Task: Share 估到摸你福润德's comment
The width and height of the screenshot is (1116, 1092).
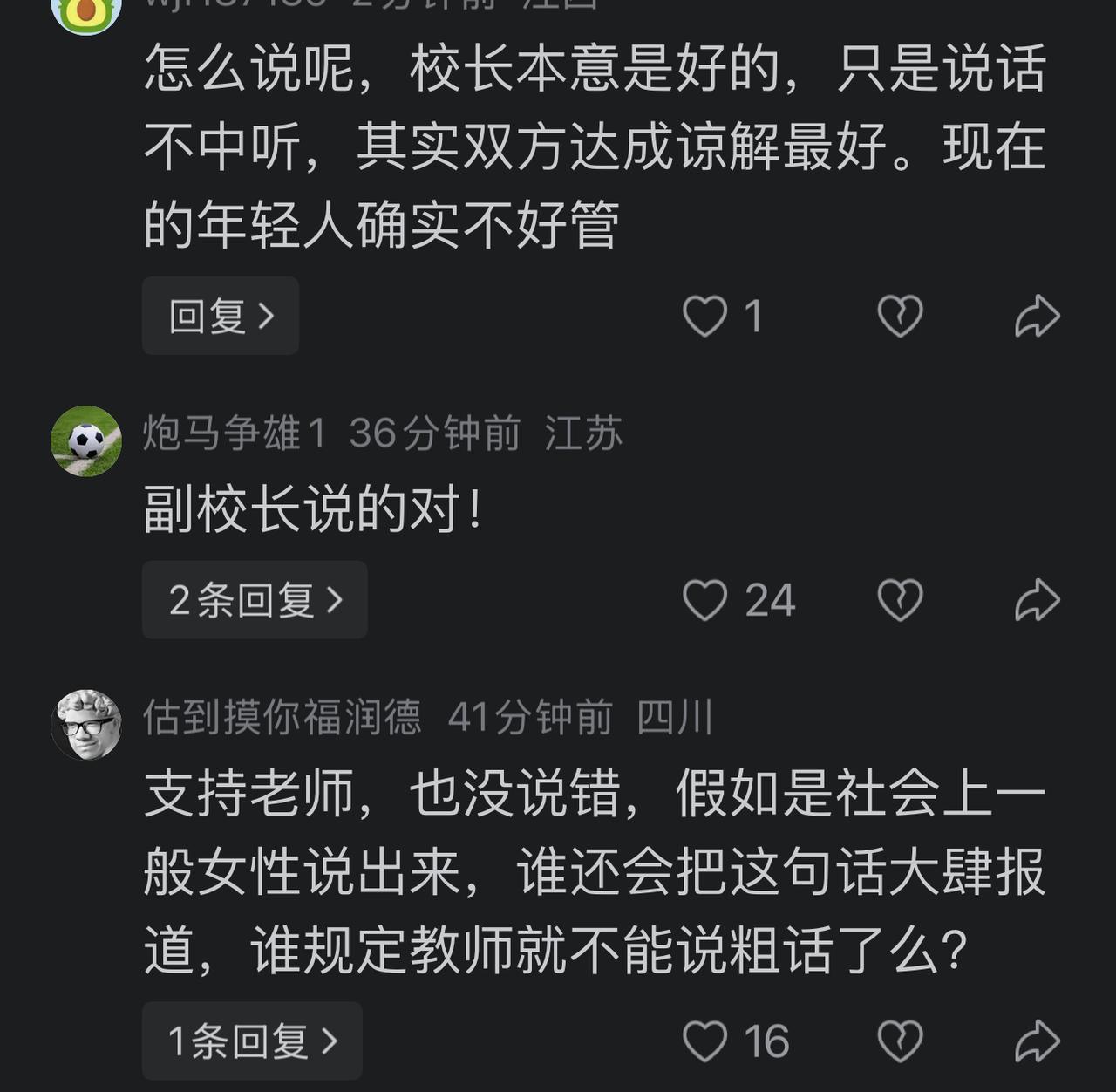Action: click(x=1038, y=1041)
